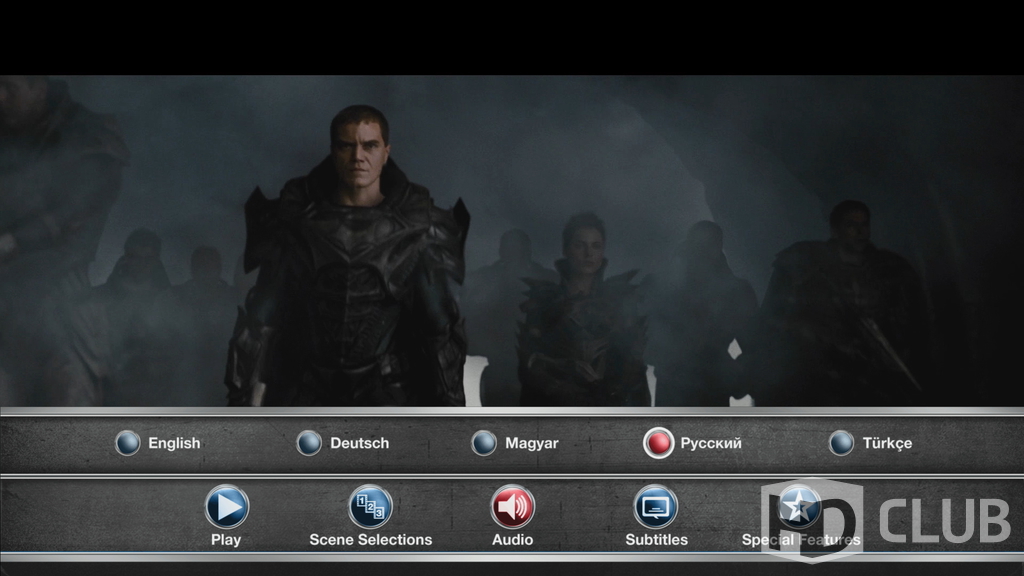Image resolution: width=1024 pixels, height=576 pixels.
Task: Select the English audio radio button
Action: [x=127, y=443]
